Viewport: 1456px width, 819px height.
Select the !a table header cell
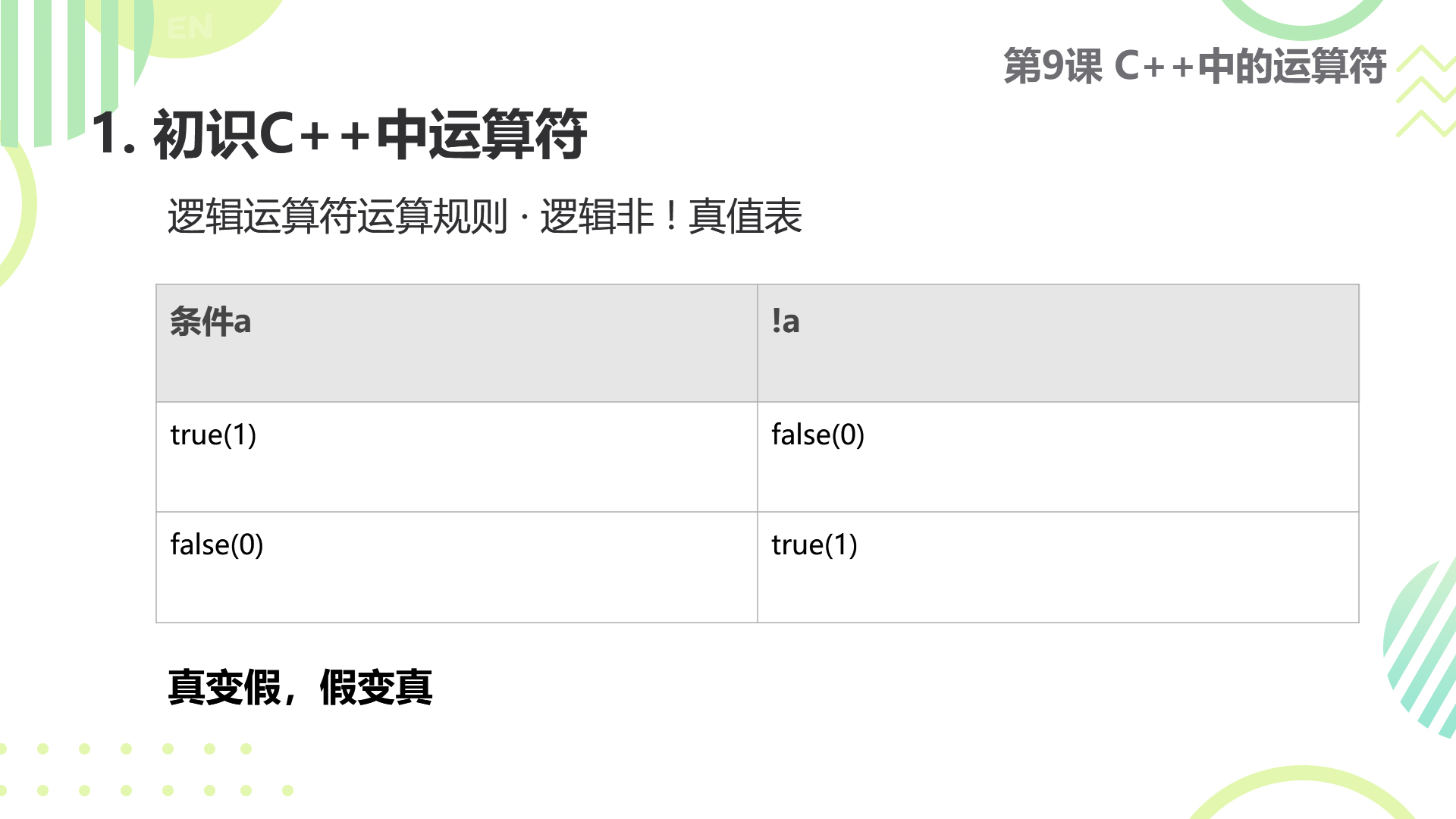click(x=1058, y=343)
